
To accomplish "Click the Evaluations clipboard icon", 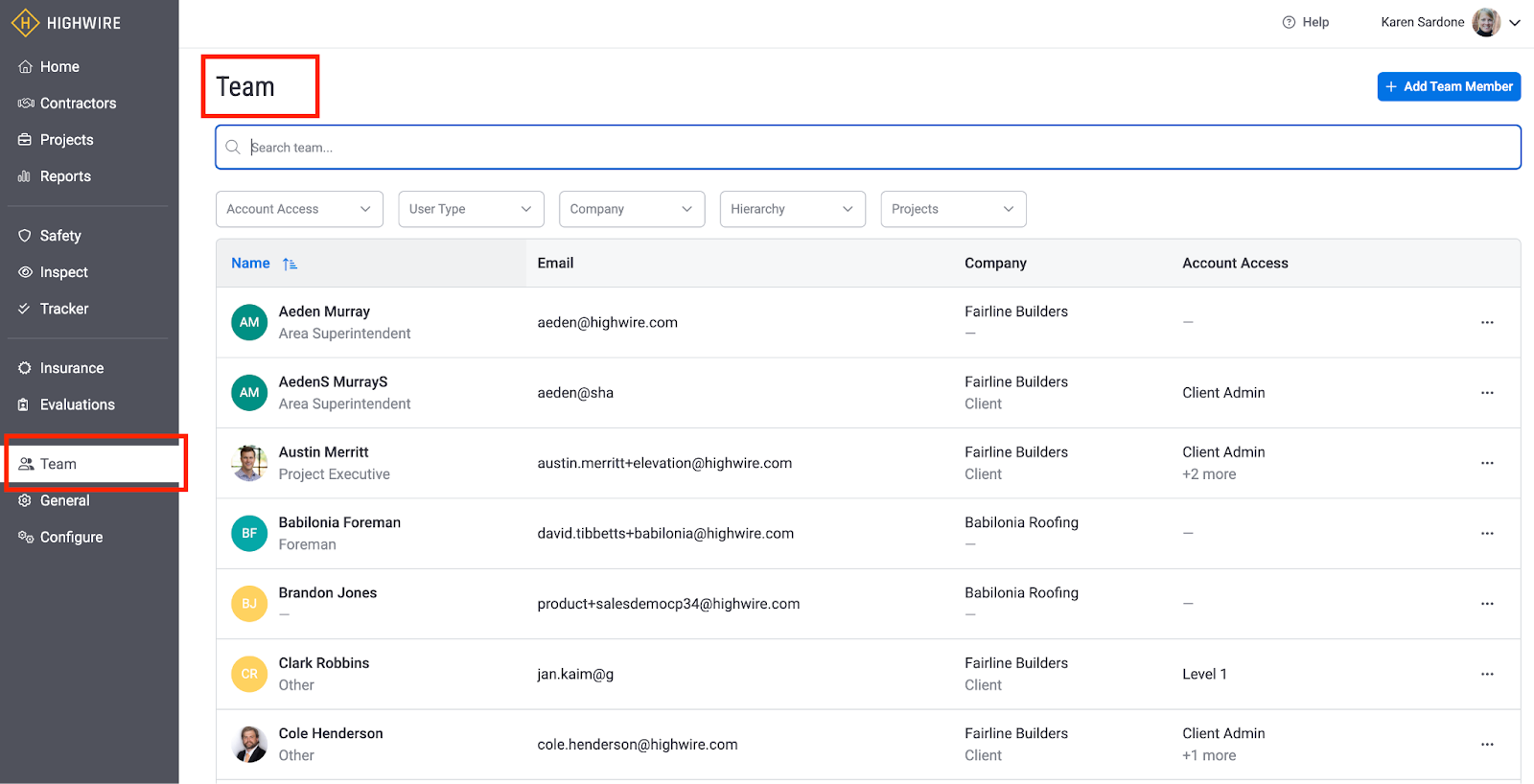I will pyautogui.click(x=25, y=404).
